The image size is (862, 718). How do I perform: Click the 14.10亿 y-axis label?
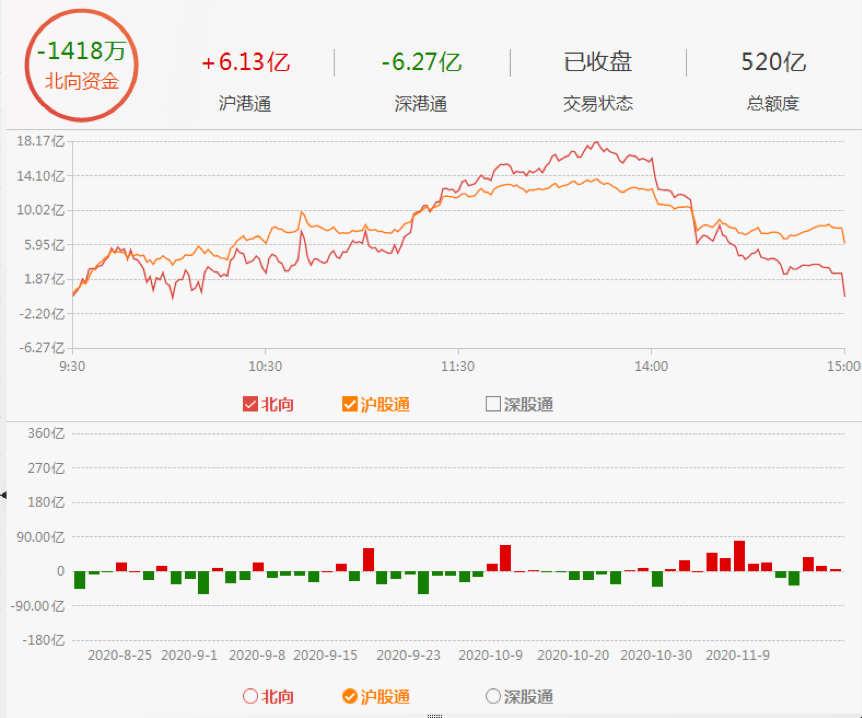(x=41, y=176)
